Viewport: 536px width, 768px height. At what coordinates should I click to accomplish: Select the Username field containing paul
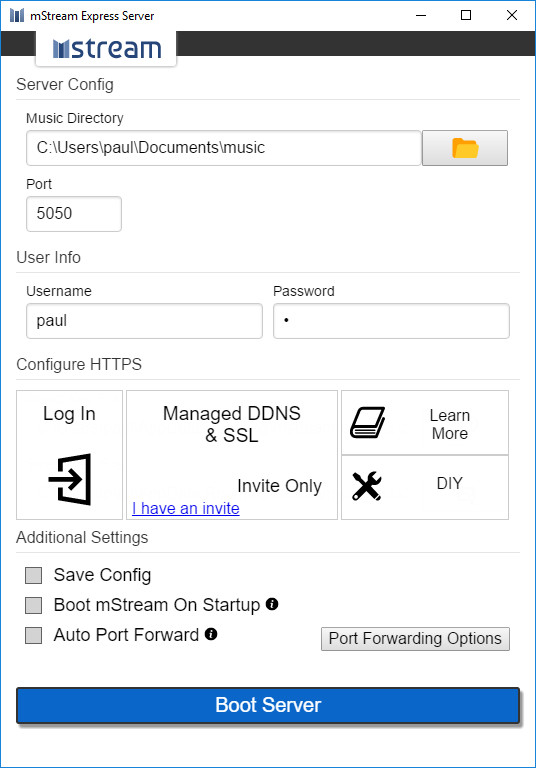click(145, 321)
